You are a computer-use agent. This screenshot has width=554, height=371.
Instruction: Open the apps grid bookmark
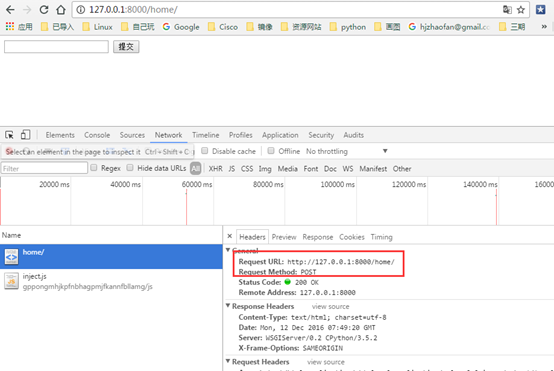(19, 27)
